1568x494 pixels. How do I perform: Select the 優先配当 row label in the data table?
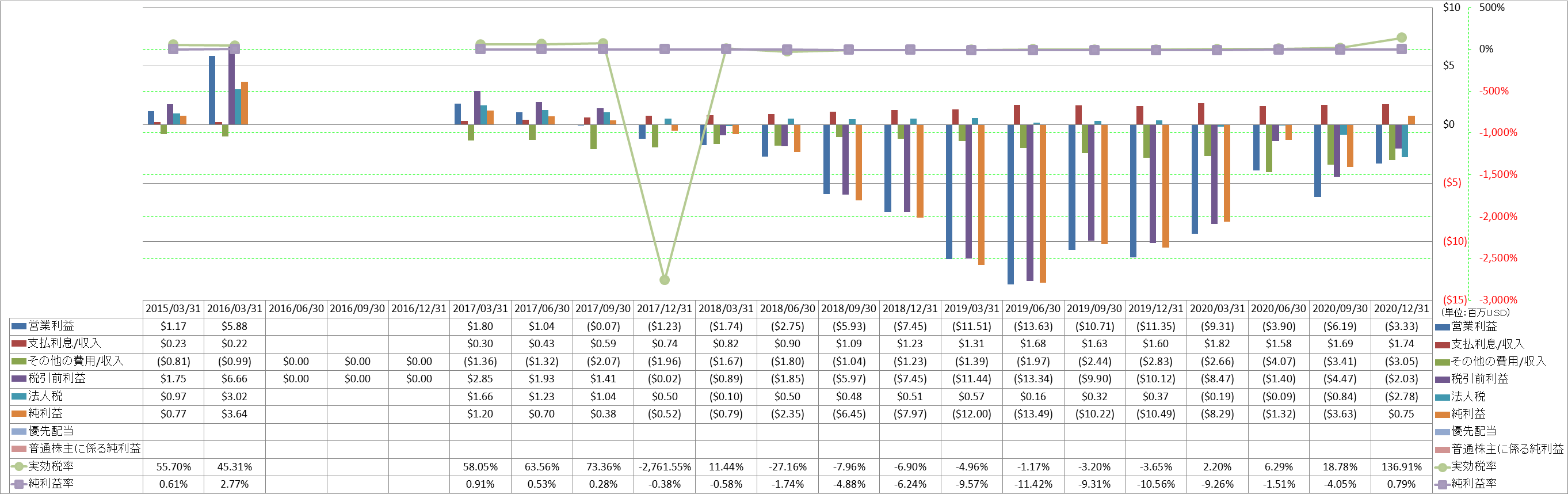[x=51, y=431]
